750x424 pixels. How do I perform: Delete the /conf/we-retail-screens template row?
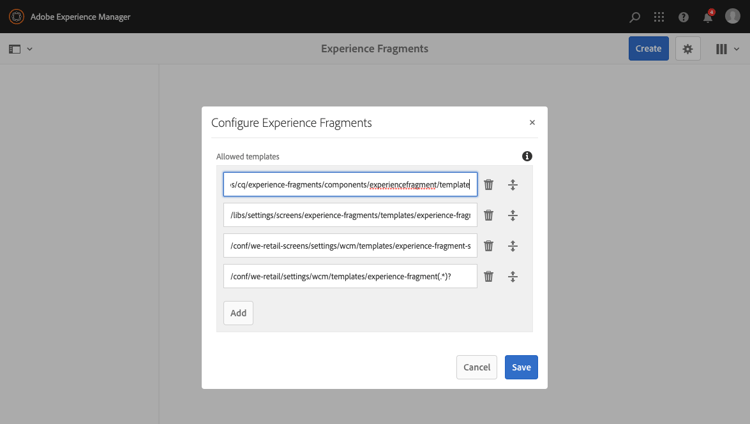[x=488, y=246]
